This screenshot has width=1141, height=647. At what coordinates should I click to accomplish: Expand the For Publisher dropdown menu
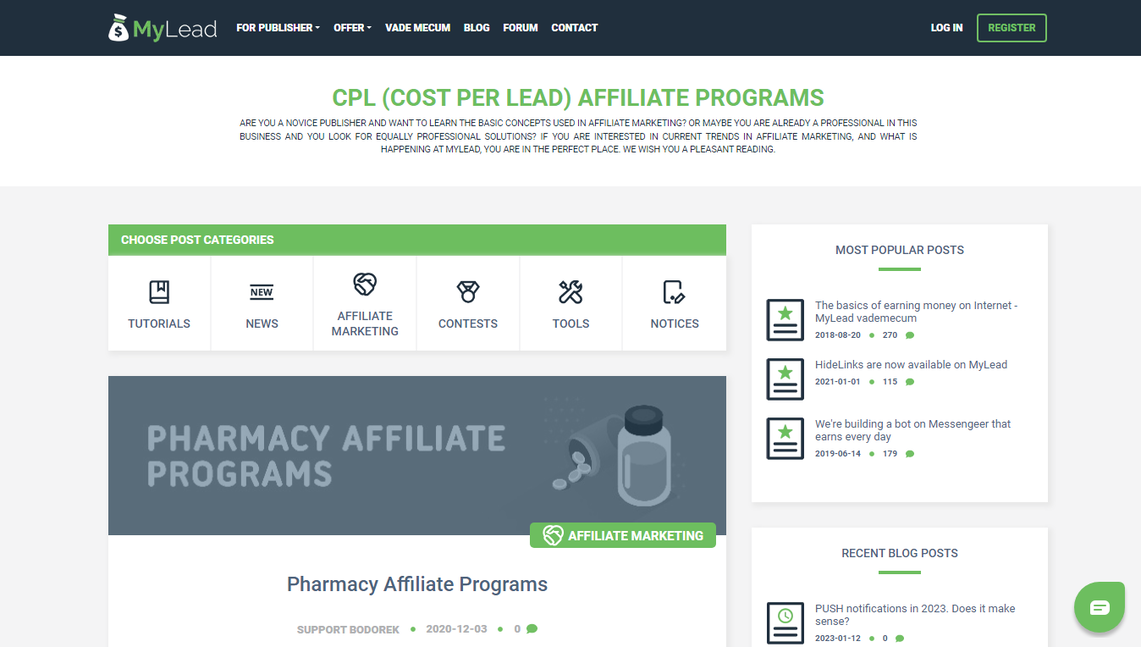coord(277,28)
